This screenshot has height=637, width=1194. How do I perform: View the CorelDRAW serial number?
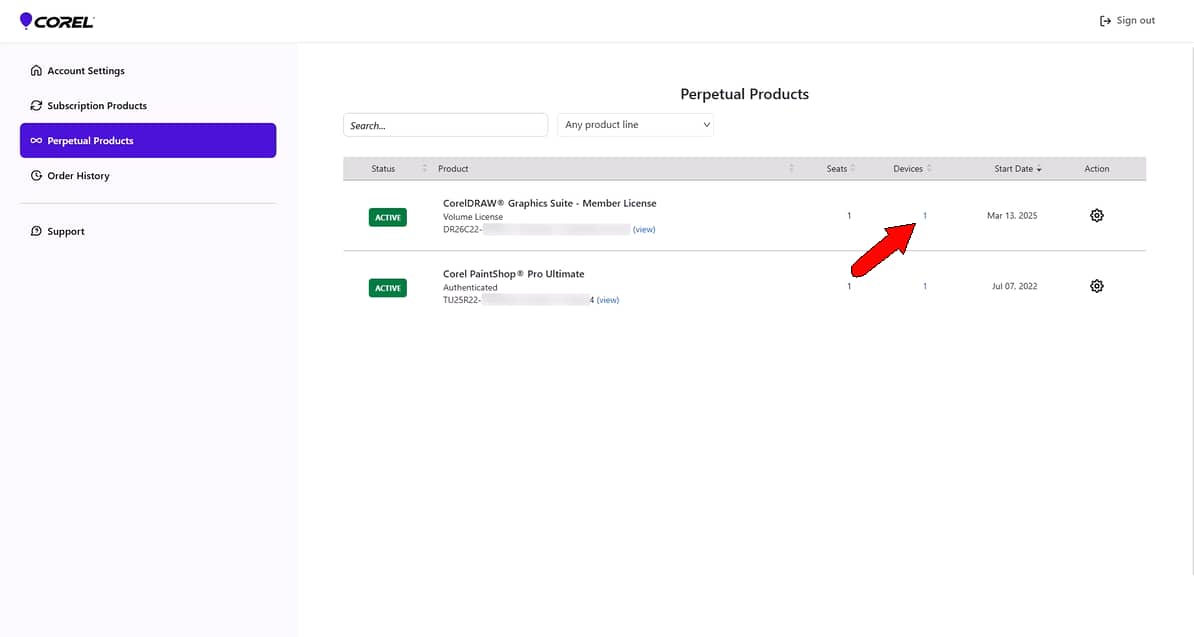click(x=644, y=229)
